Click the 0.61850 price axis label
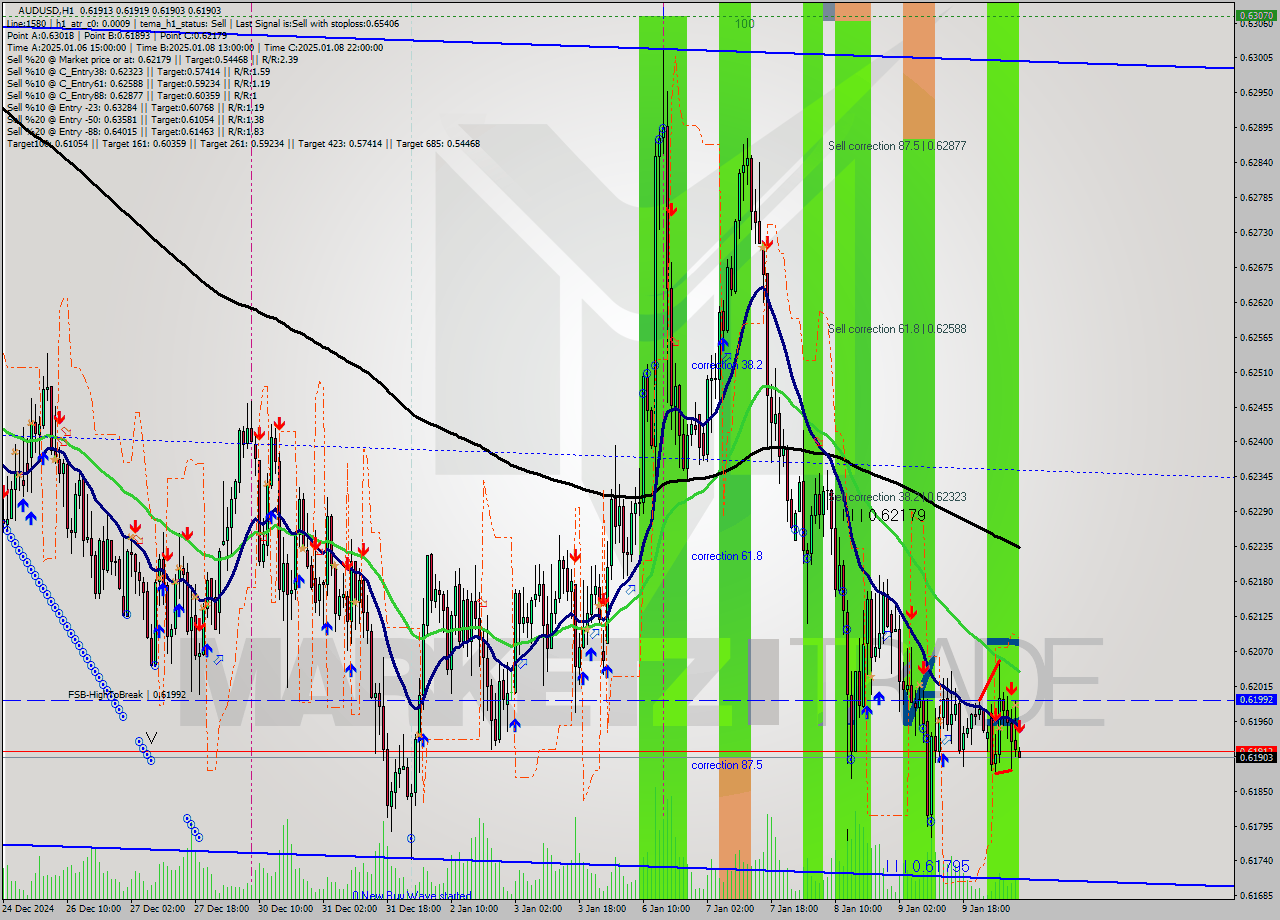The height and width of the screenshot is (920, 1280). click(x=1256, y=791)
